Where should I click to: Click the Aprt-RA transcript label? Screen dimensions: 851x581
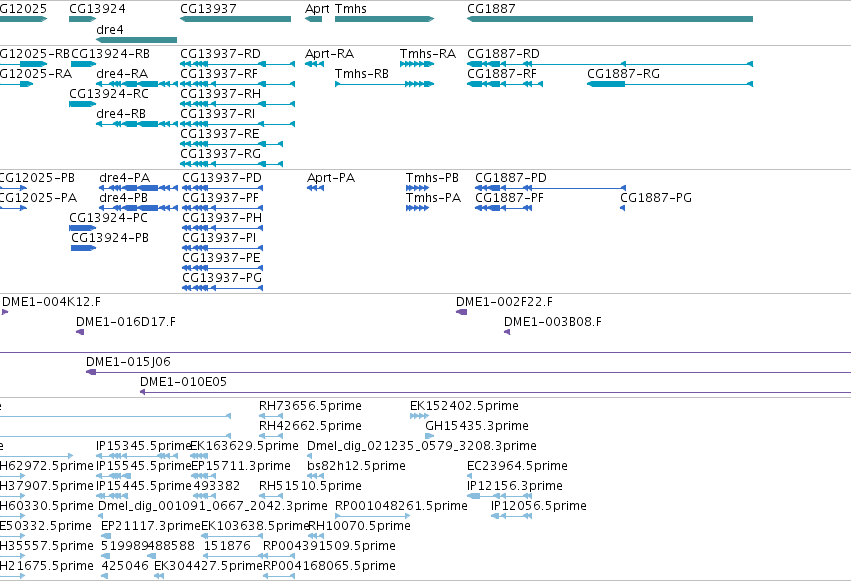[x=329, y=54]
